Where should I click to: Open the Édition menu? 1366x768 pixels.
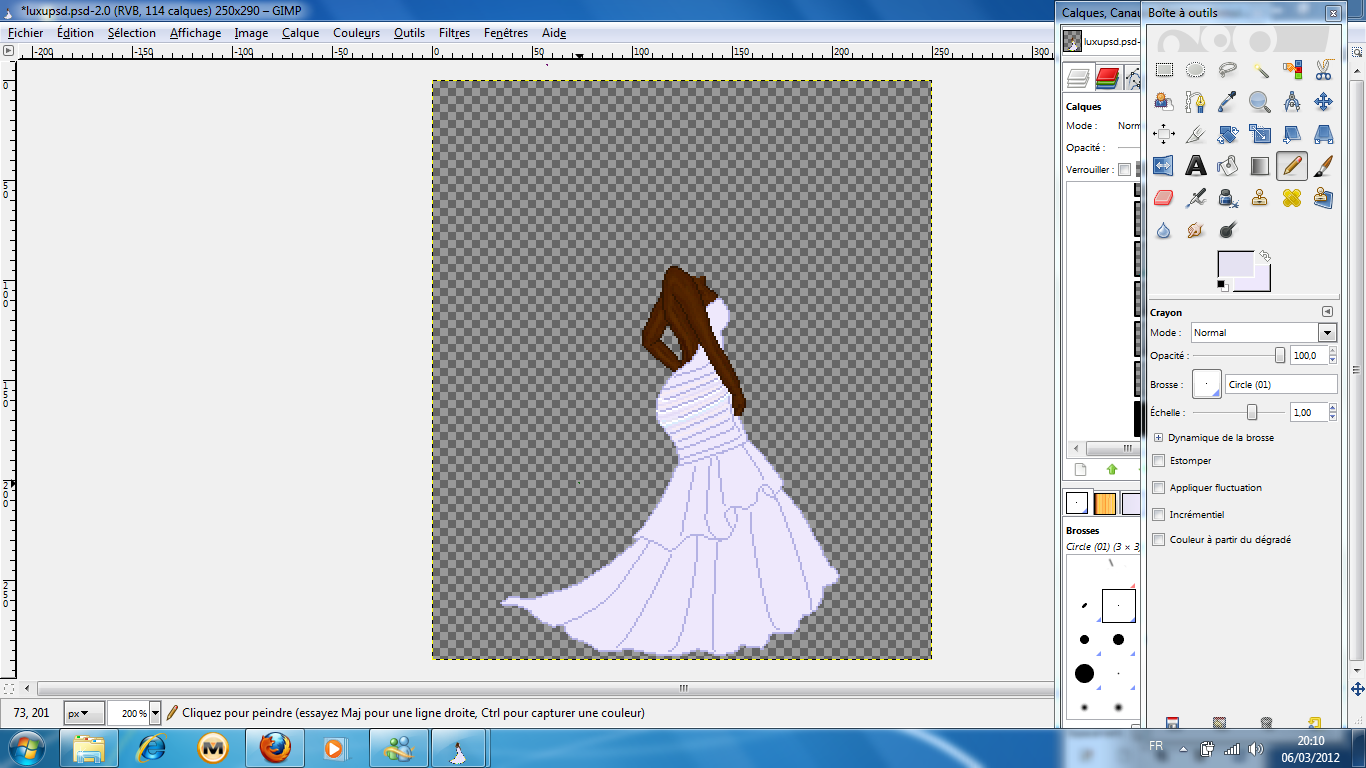click(75, 33)
